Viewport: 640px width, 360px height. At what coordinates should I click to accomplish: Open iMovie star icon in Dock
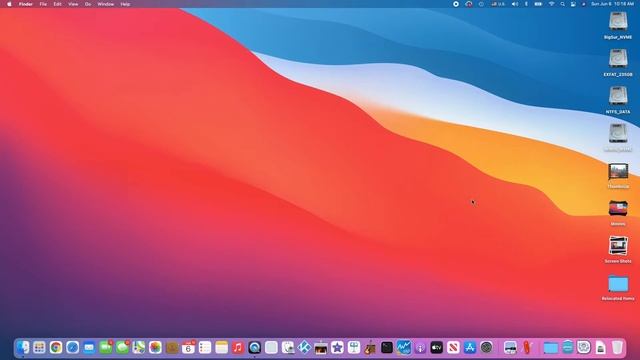click(x=337, y=347)
